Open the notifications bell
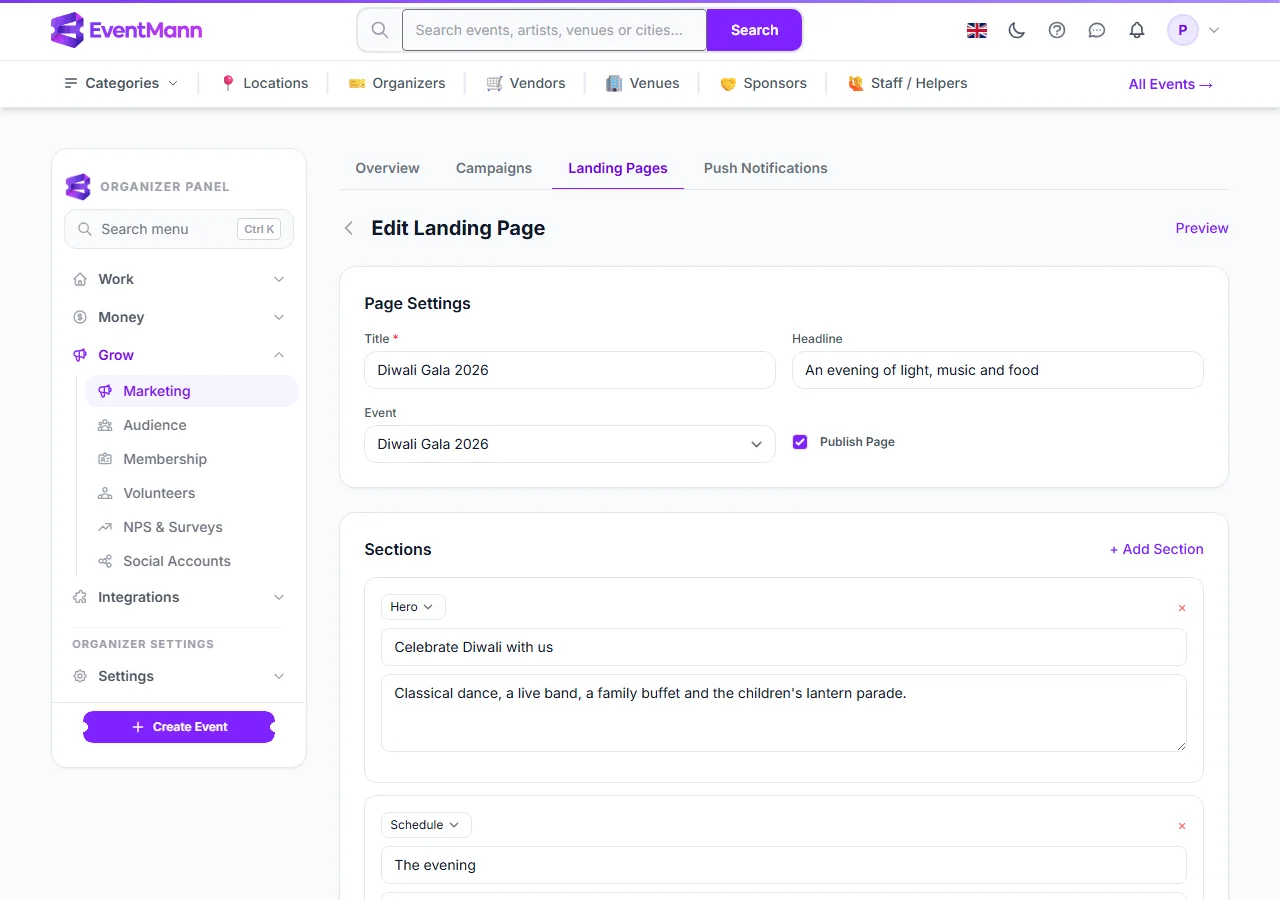The height and width of the screenshot is (900, 1280). point(1137,30)
